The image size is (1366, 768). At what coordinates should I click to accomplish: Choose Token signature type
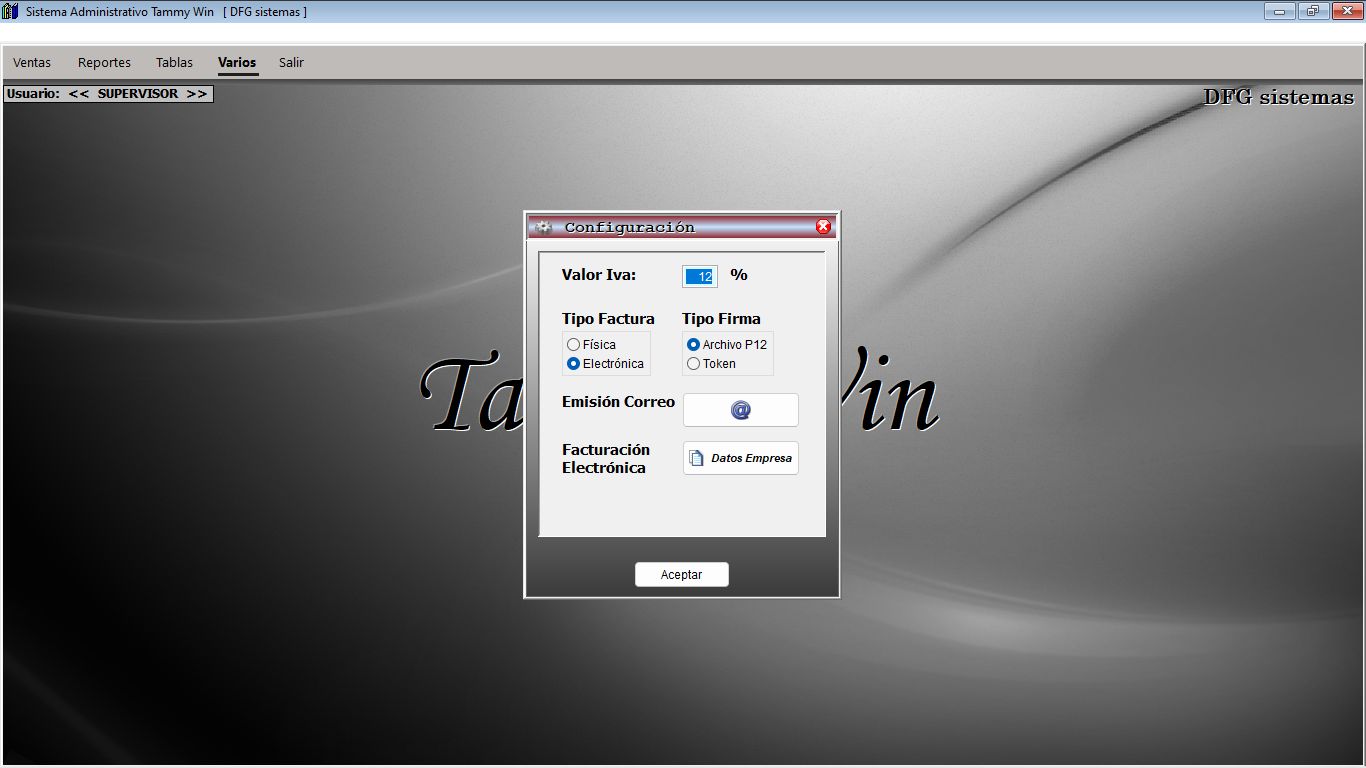[711, 363]
